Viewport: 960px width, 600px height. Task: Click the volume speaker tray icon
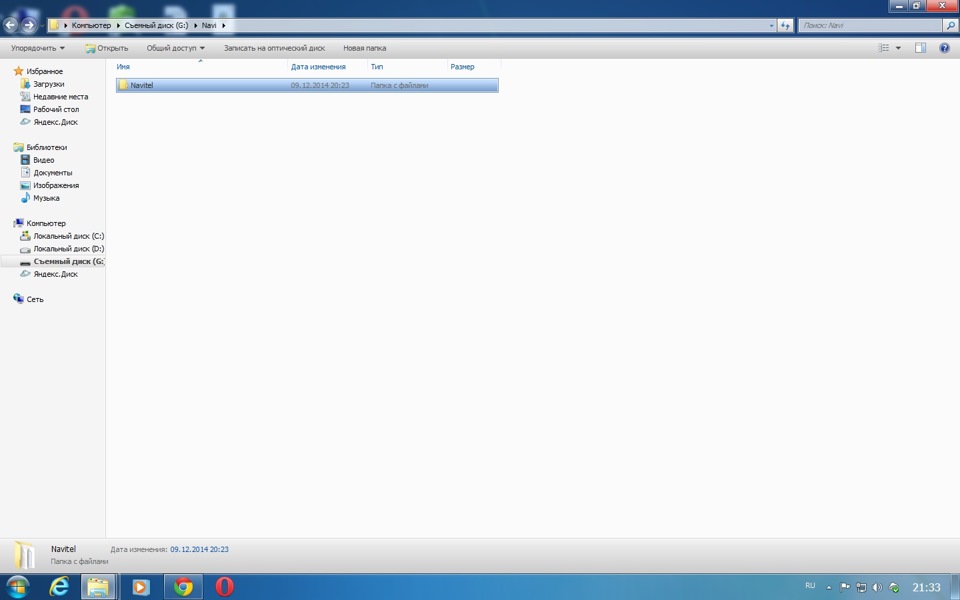coord(877,587)
